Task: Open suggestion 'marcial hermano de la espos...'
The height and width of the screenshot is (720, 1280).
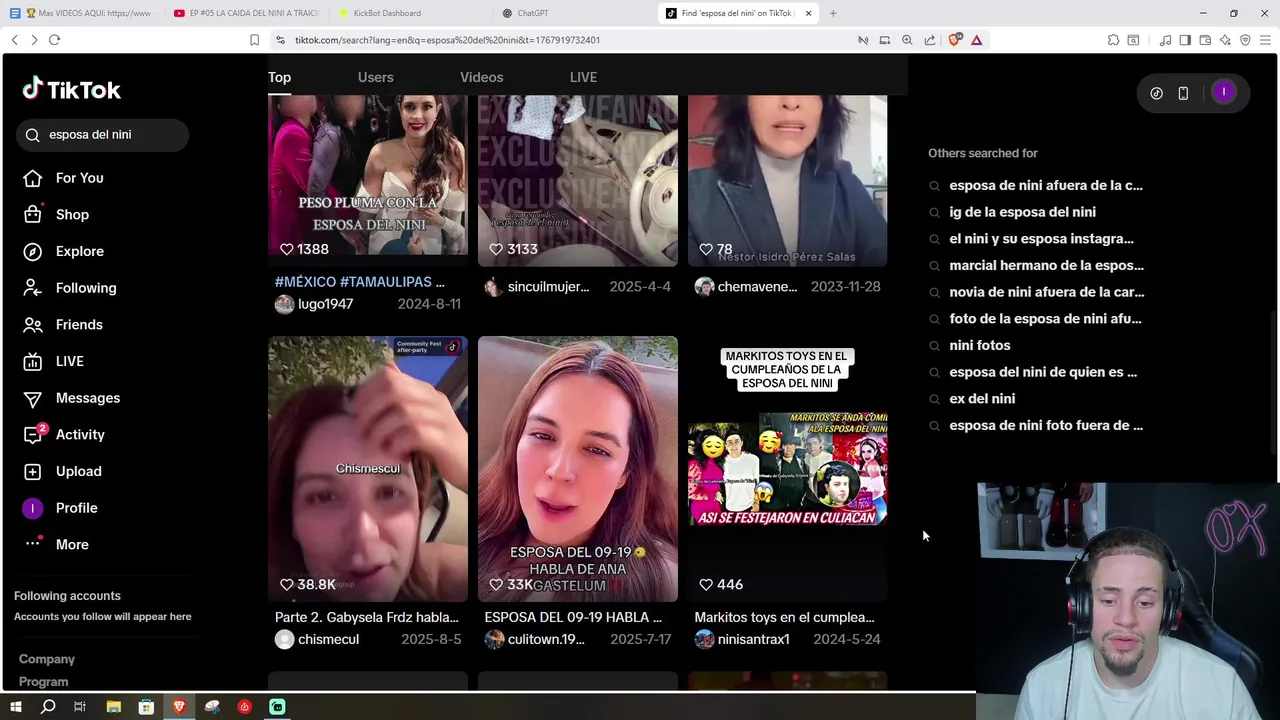Action: (x=1046, y=265)
